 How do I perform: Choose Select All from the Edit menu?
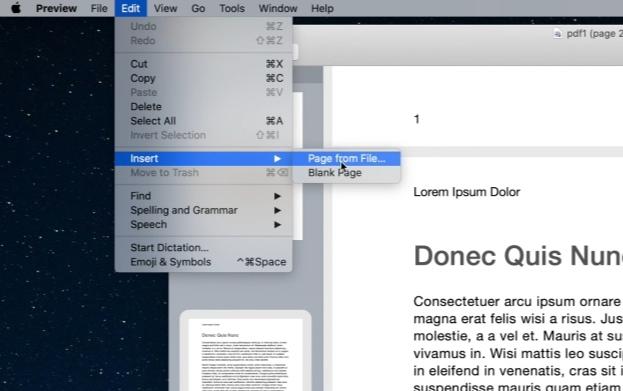203,121
